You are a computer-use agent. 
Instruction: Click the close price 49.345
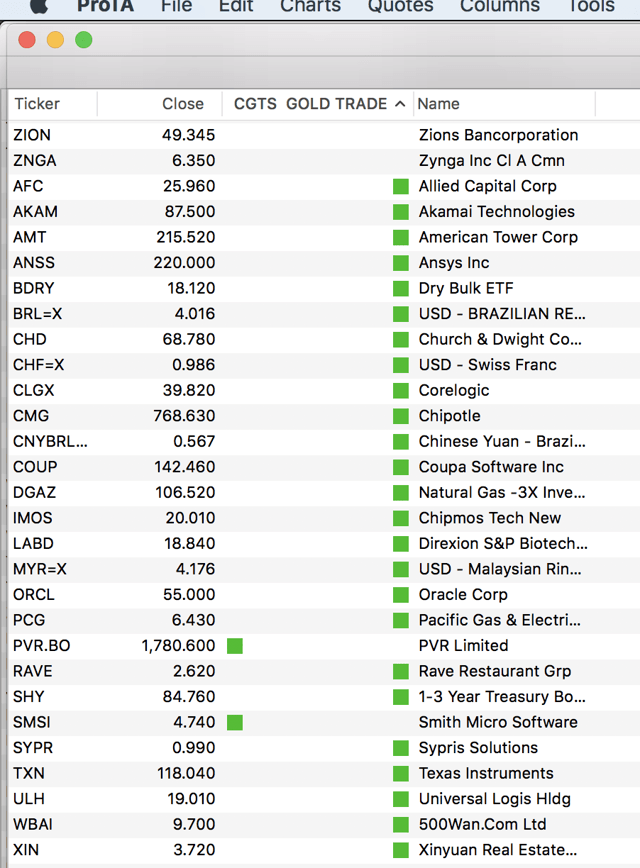[188, 135]
